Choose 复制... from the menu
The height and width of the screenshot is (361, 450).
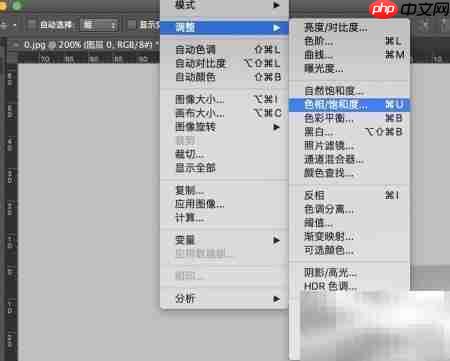(224, 190)
